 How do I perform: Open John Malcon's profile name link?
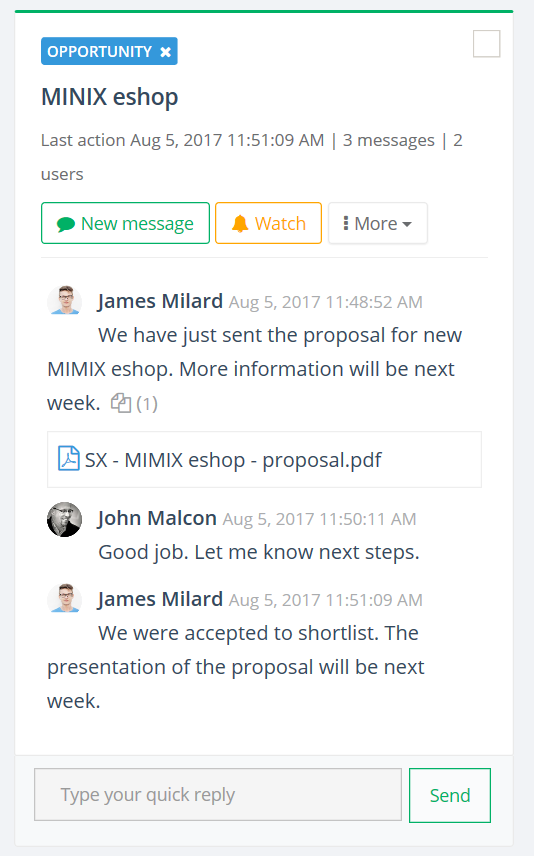coord(157,518)
